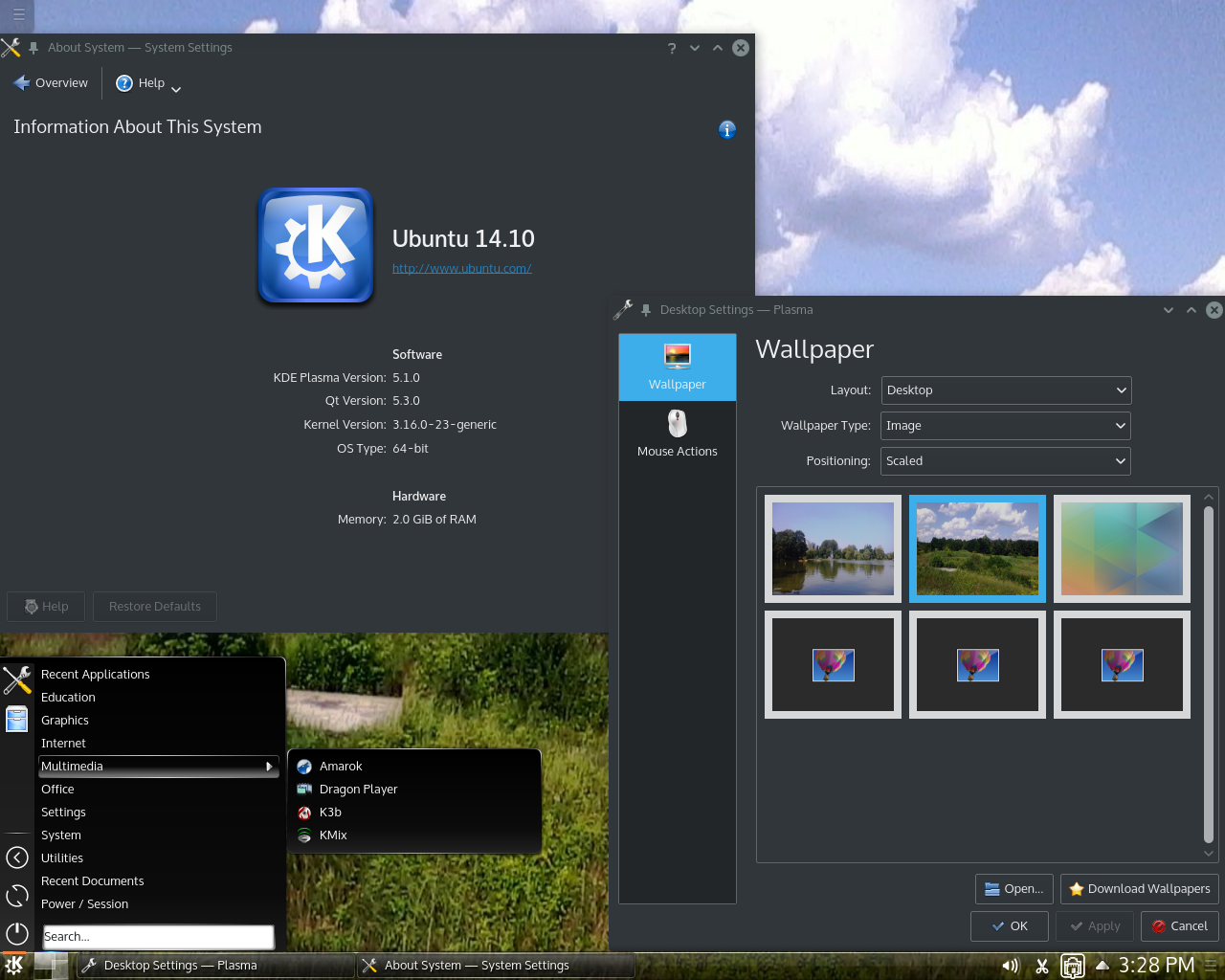Screen dimensions: 1225x980
Task: Select the abstract geometric gradient wallpaper thumbnail
Action: click(1123, 549)
